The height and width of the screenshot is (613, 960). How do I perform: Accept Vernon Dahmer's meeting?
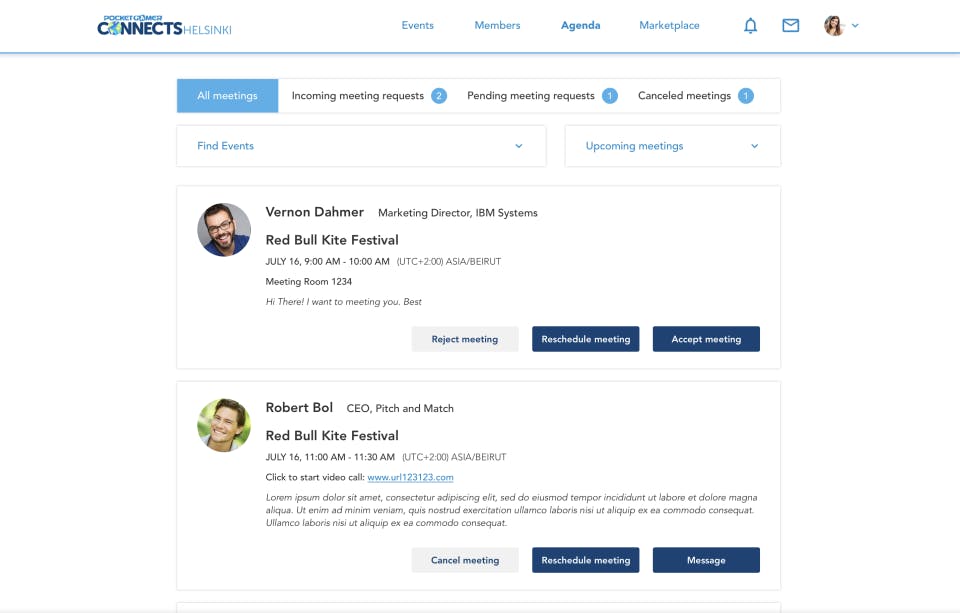706,339
